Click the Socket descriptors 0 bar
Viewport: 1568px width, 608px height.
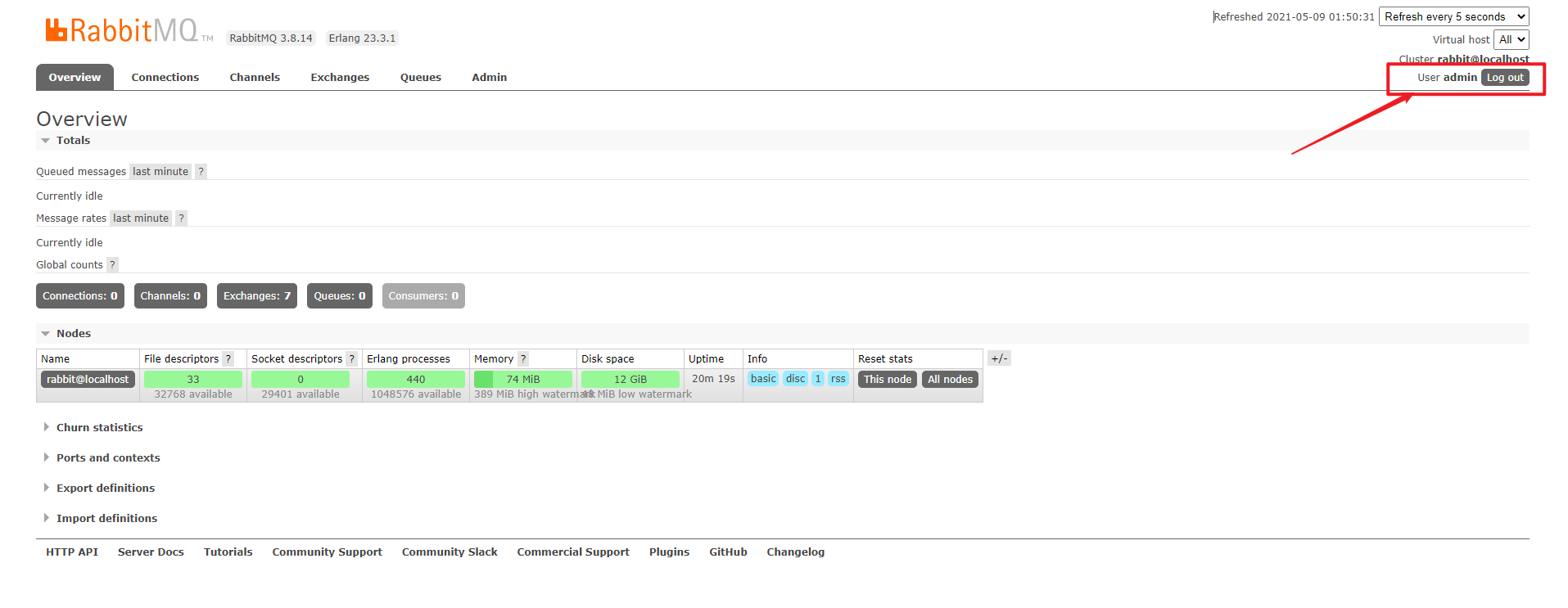(x=300, y=379)
